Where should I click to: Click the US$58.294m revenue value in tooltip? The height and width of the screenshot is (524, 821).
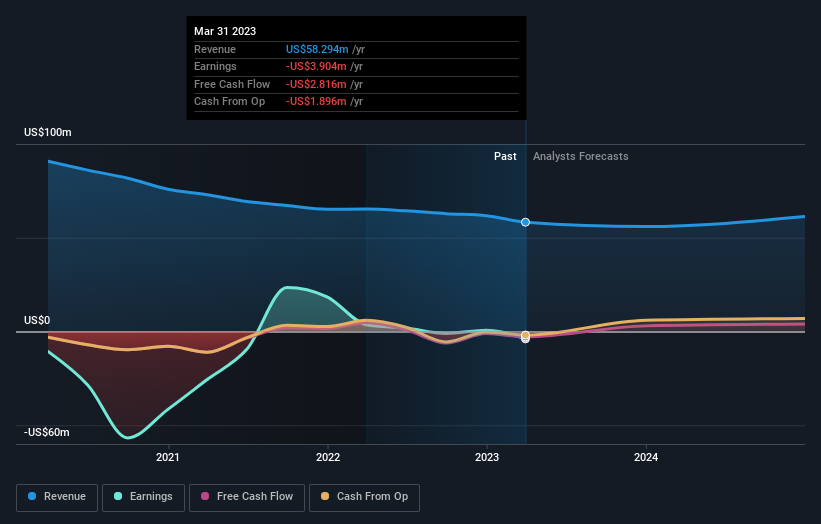coord(317,49)
